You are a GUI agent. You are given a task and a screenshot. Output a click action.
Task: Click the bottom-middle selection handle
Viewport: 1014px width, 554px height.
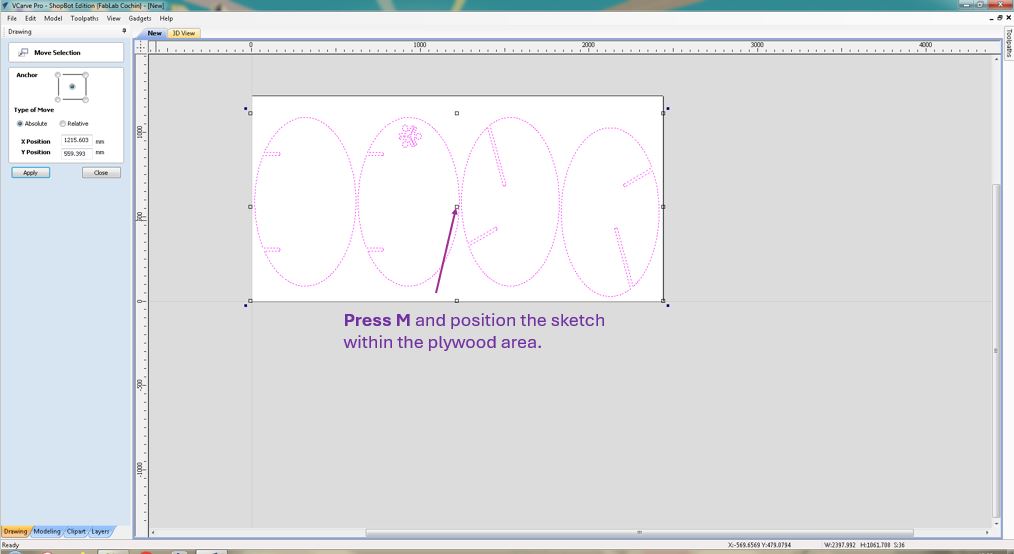pyautogui.click(x=457, y=301)
